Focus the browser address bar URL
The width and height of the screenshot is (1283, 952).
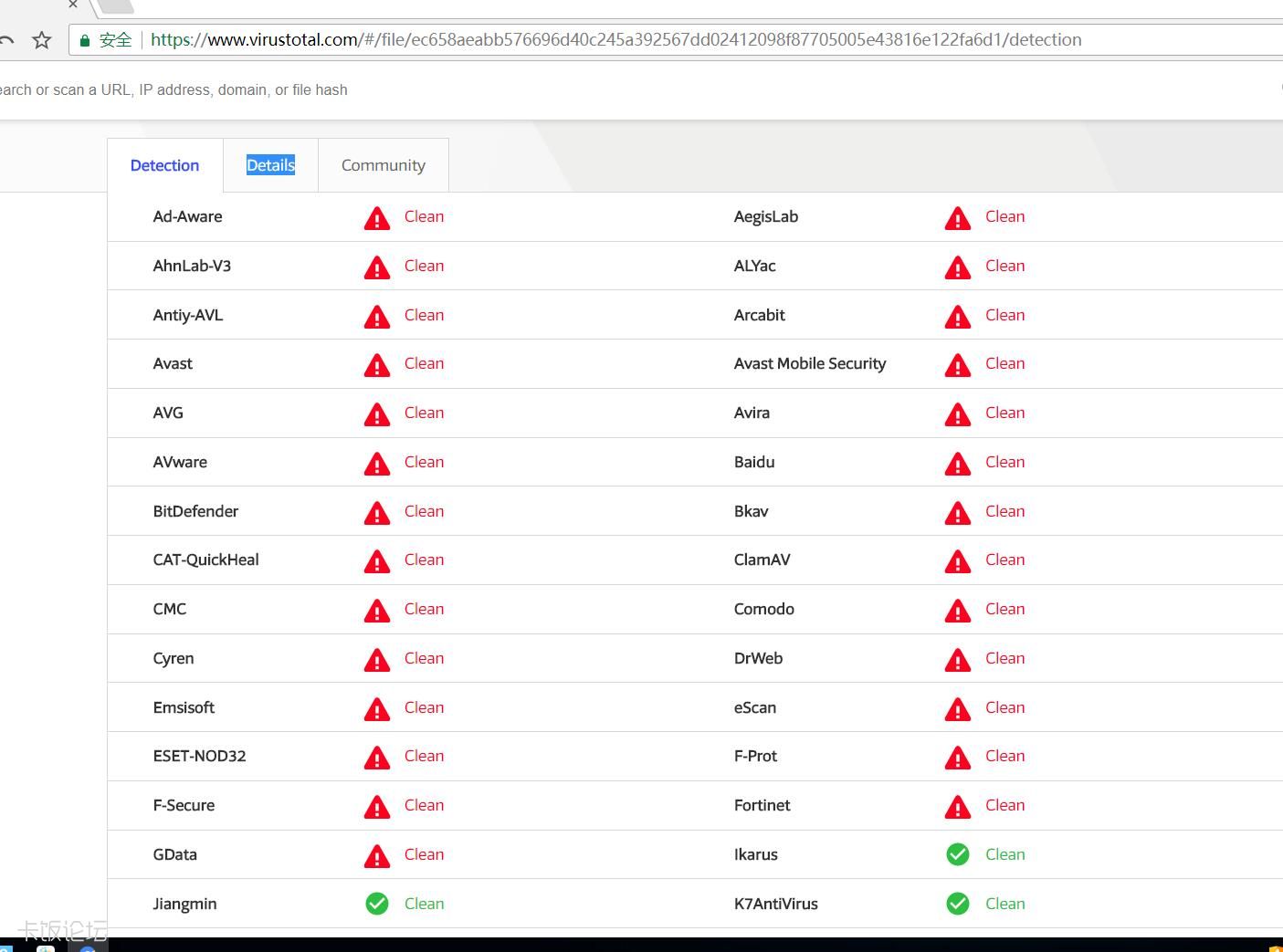[x=616, y=40]
